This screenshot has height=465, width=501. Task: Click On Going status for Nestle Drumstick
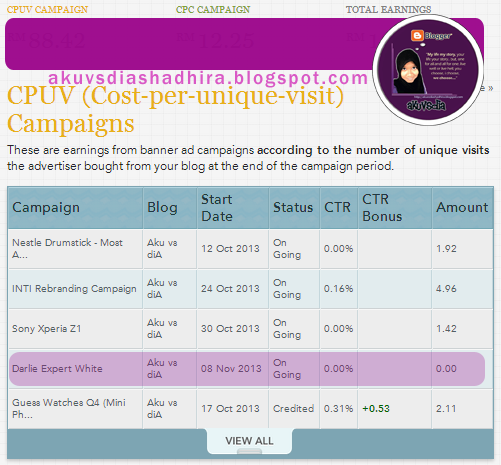(287, 248)
